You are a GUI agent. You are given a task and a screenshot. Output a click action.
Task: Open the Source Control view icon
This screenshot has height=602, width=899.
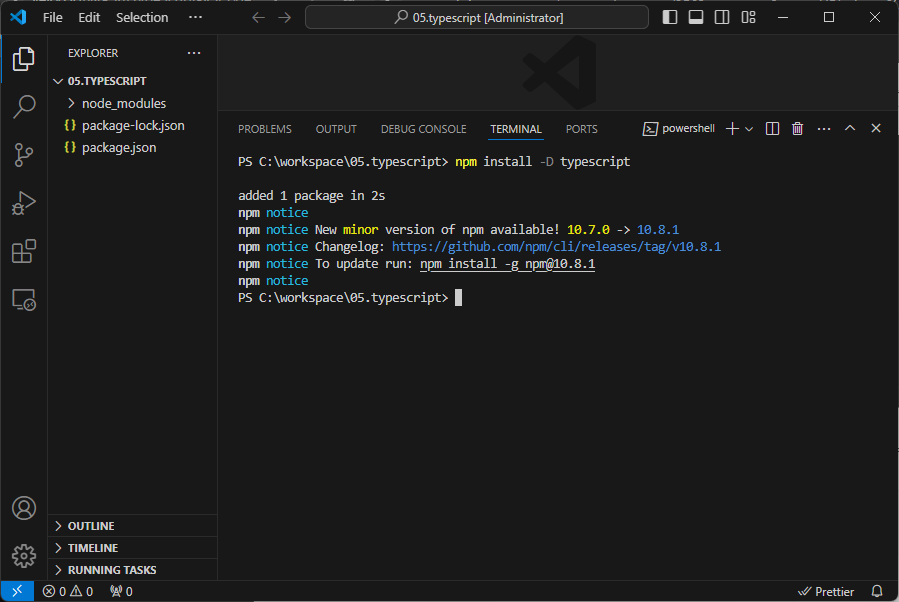coord(24,155)
